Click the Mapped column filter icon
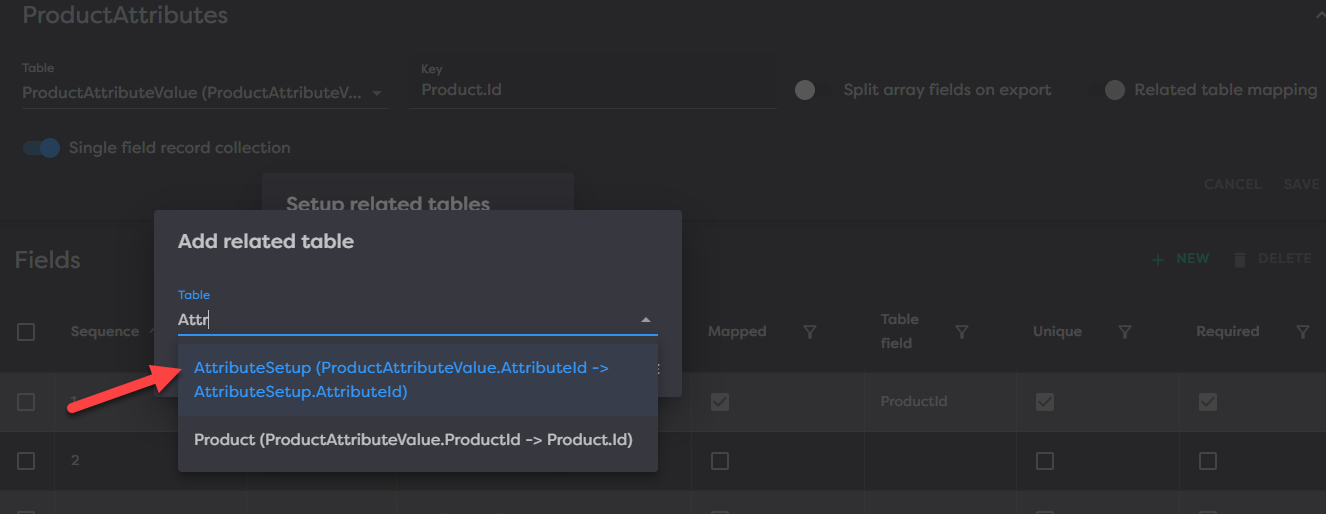This screenshot has height=514, width=1326. (x=811, y=332)
